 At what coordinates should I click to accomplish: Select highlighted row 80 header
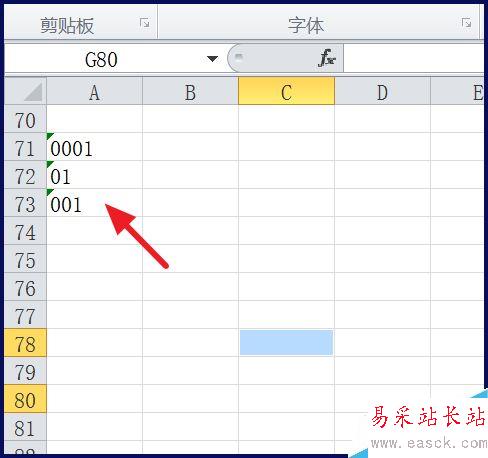[25, 399]
